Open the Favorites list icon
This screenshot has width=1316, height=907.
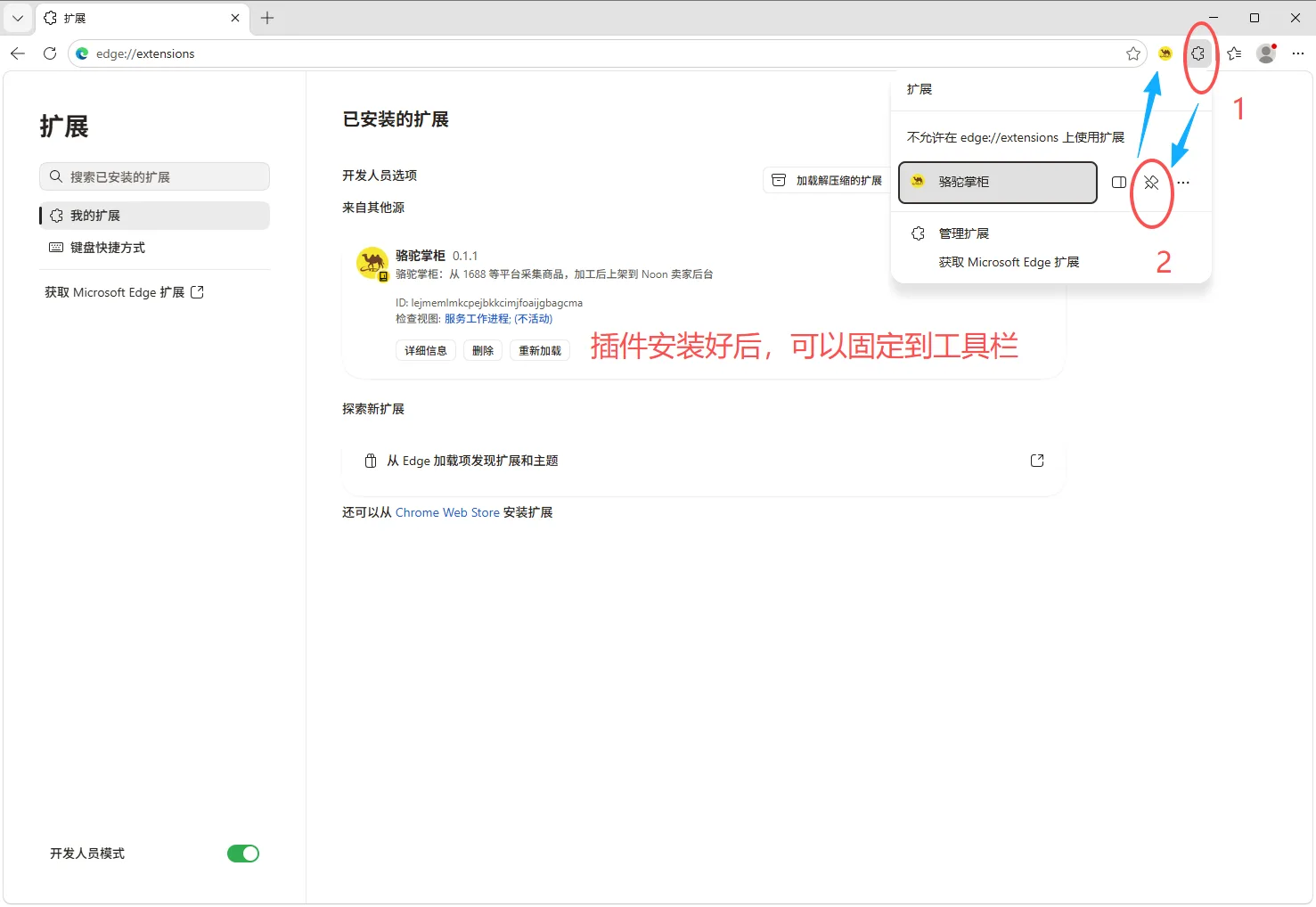(x=1234, y=53)
